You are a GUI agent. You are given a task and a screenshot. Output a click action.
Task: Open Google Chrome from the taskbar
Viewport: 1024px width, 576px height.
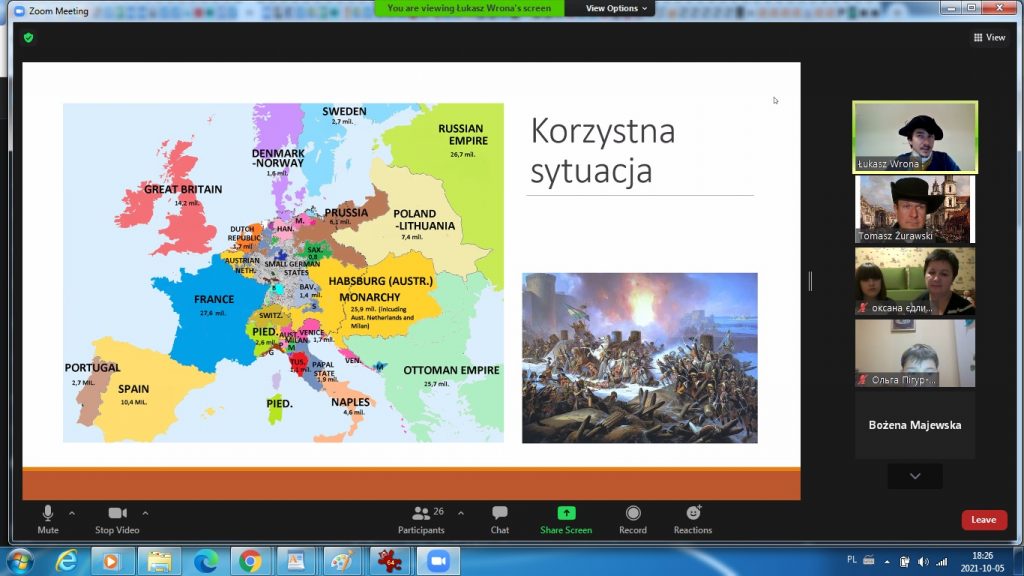tap(250, 561)
